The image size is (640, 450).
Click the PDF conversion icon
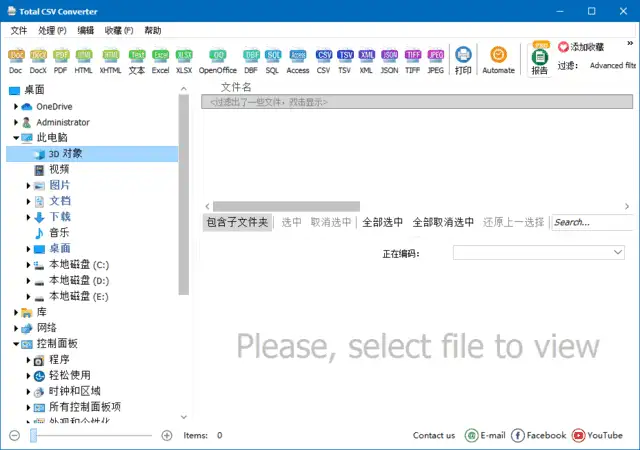click(62, 59)
